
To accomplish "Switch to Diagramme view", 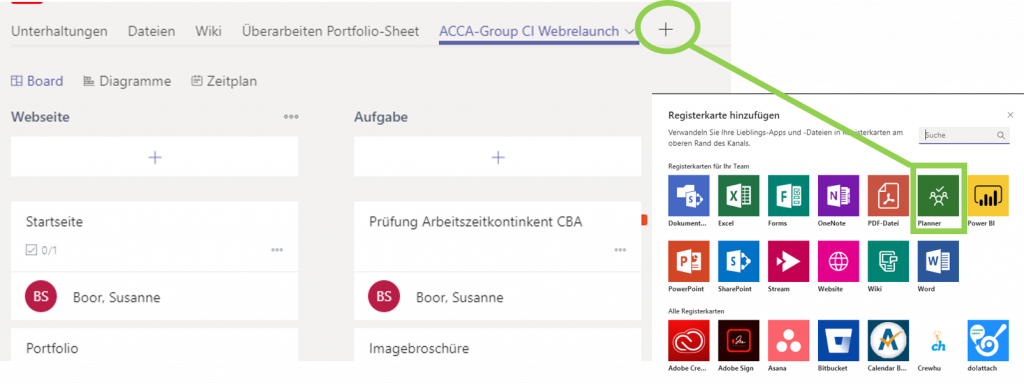I will pos(127,82).
